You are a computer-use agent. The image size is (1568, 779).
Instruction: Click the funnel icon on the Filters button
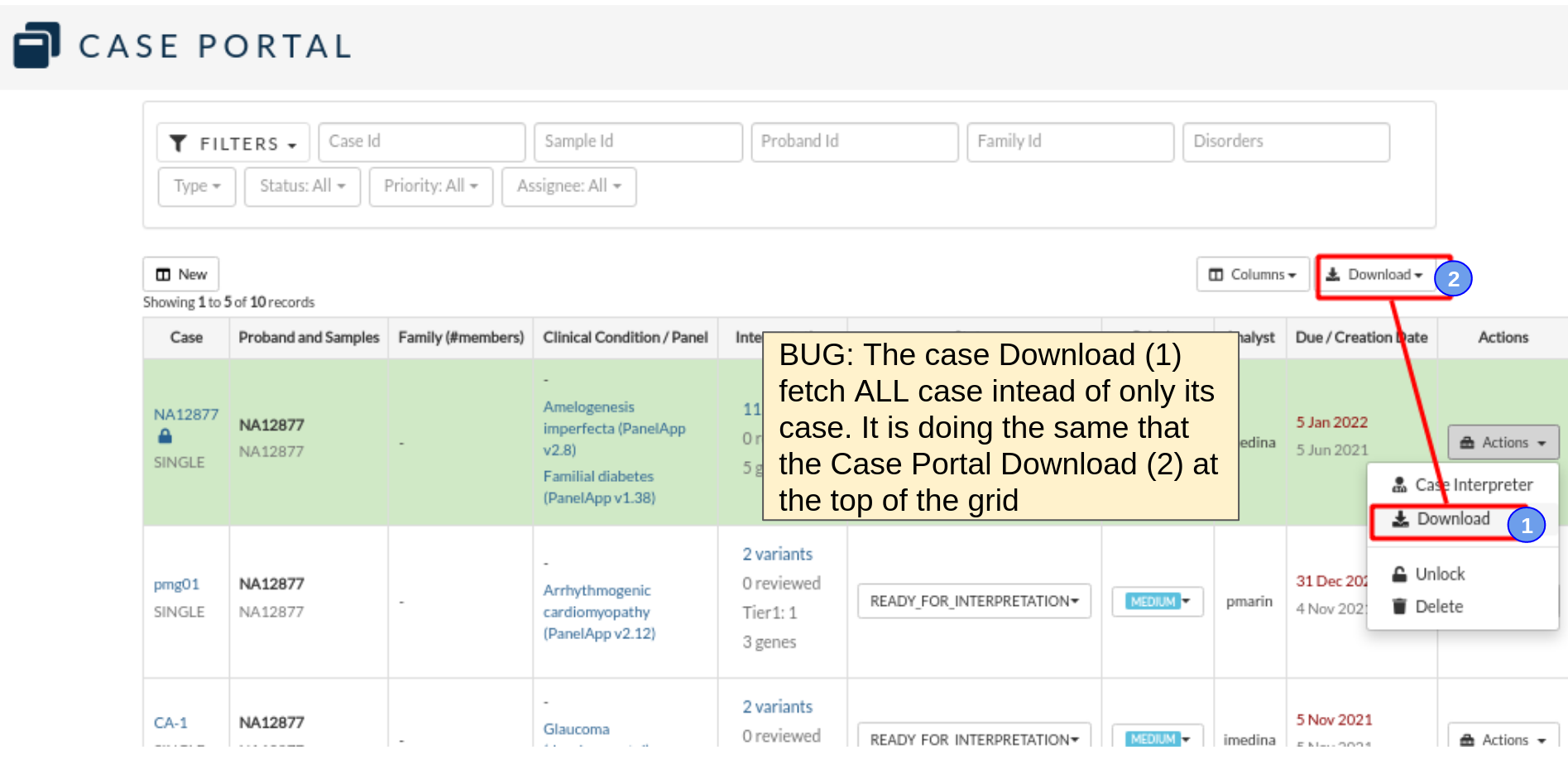(x=178, y=142)
